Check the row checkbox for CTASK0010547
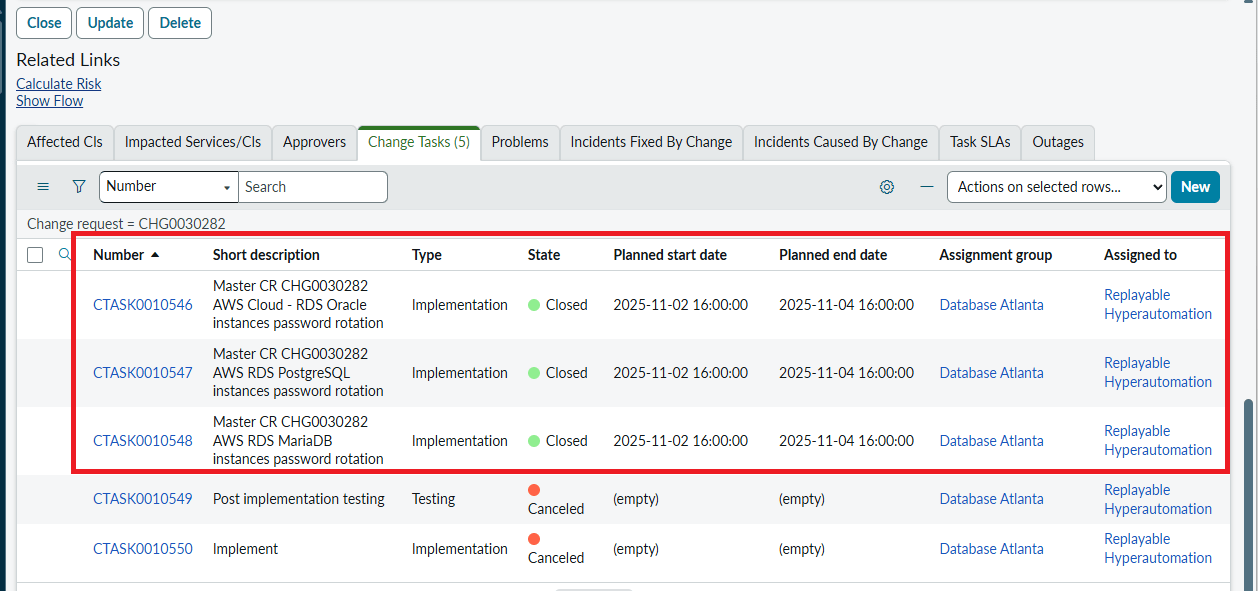Image resolution: width=1258 pixels, height=591 pixels. coord(35,372)
